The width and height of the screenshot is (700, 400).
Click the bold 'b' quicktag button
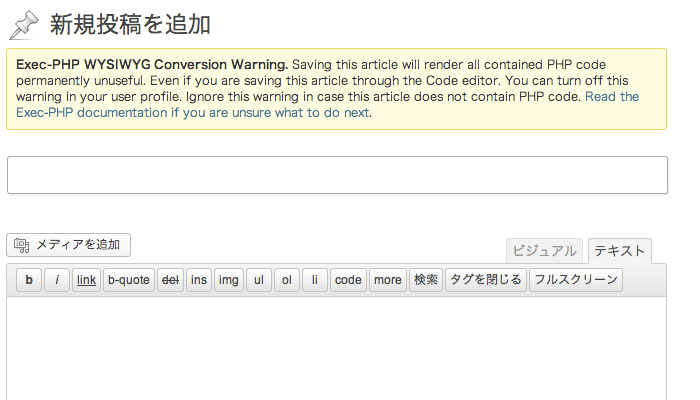29,280
